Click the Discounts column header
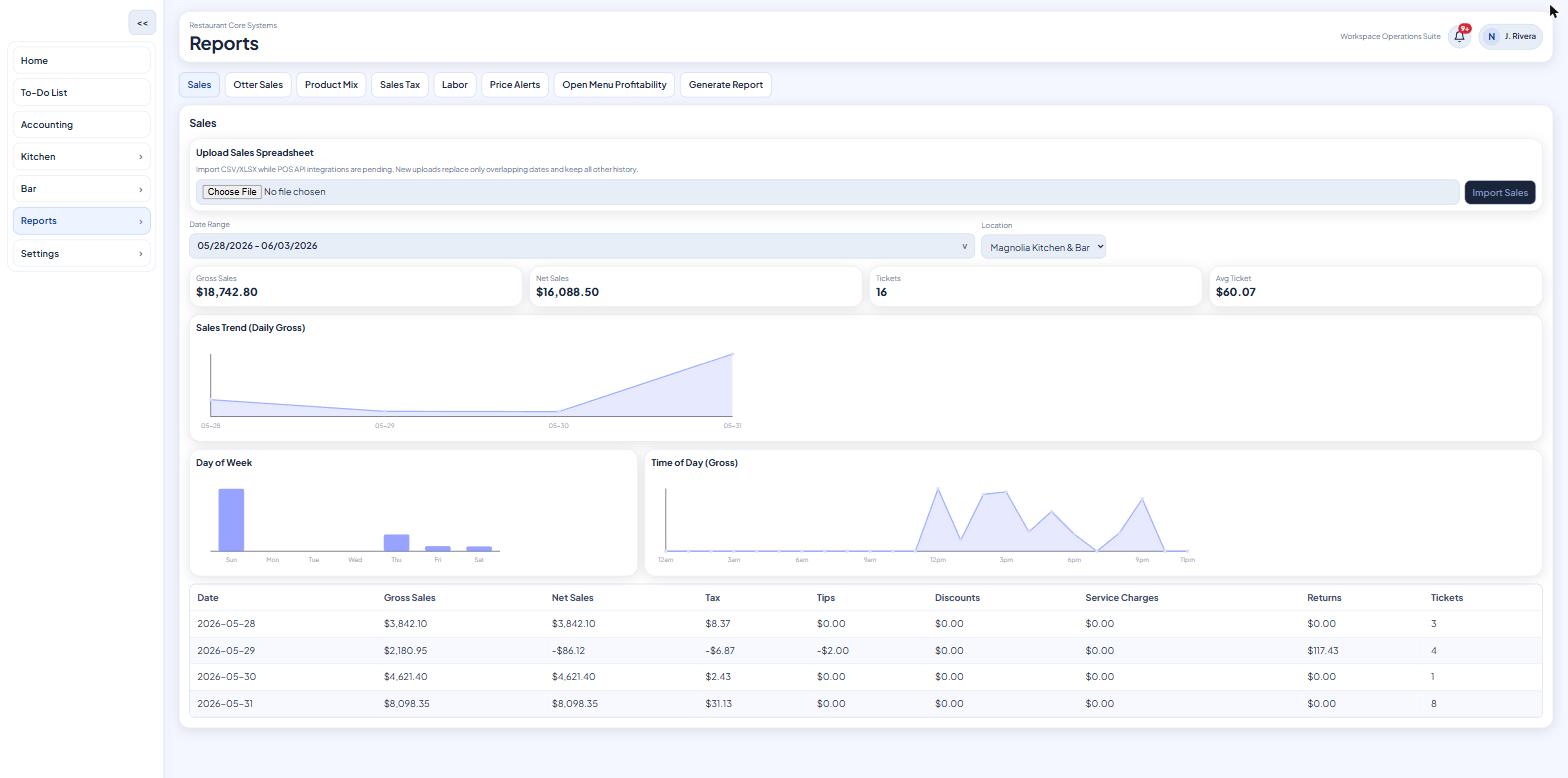 [x=957, y=598]
